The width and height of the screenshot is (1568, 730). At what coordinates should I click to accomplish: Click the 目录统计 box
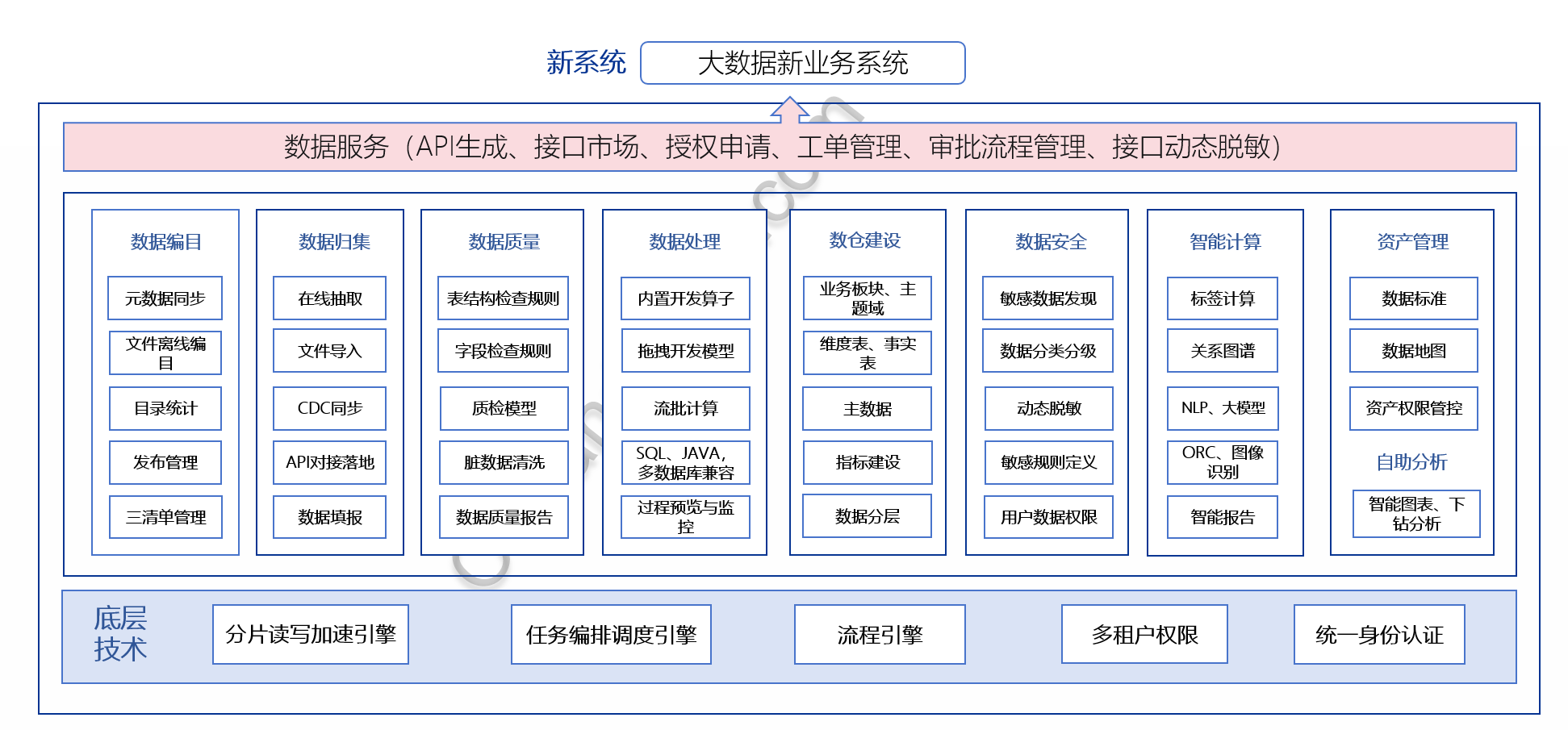(x=165, y=408)
